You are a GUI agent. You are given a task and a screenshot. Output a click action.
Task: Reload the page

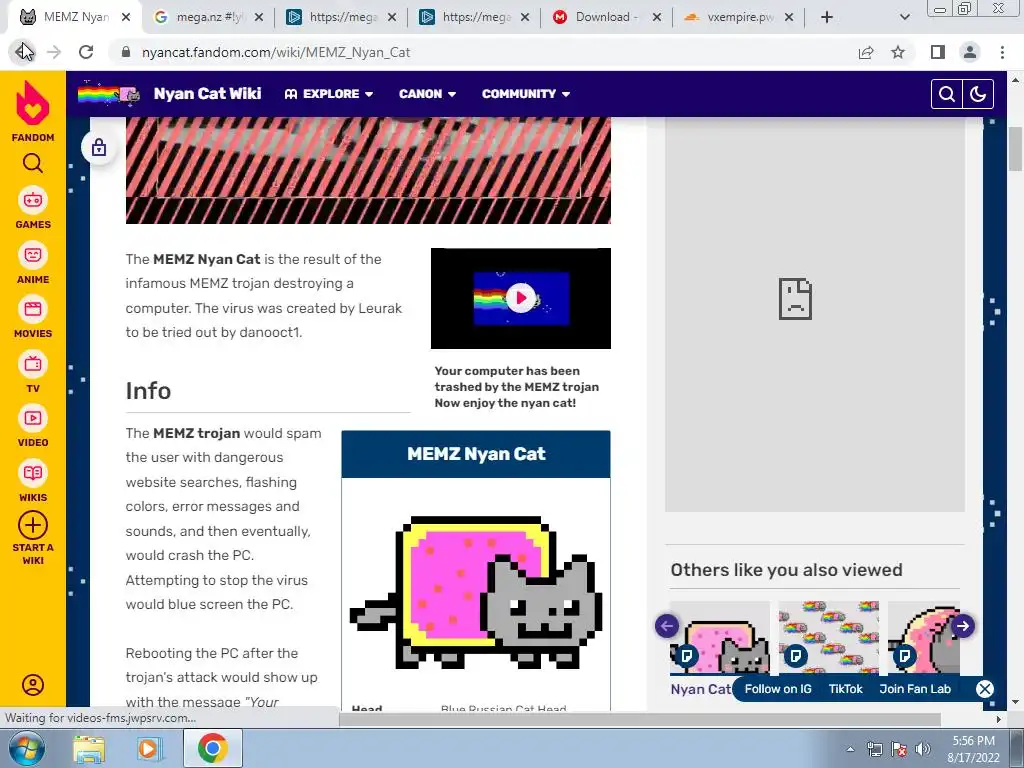pos(86,52)
